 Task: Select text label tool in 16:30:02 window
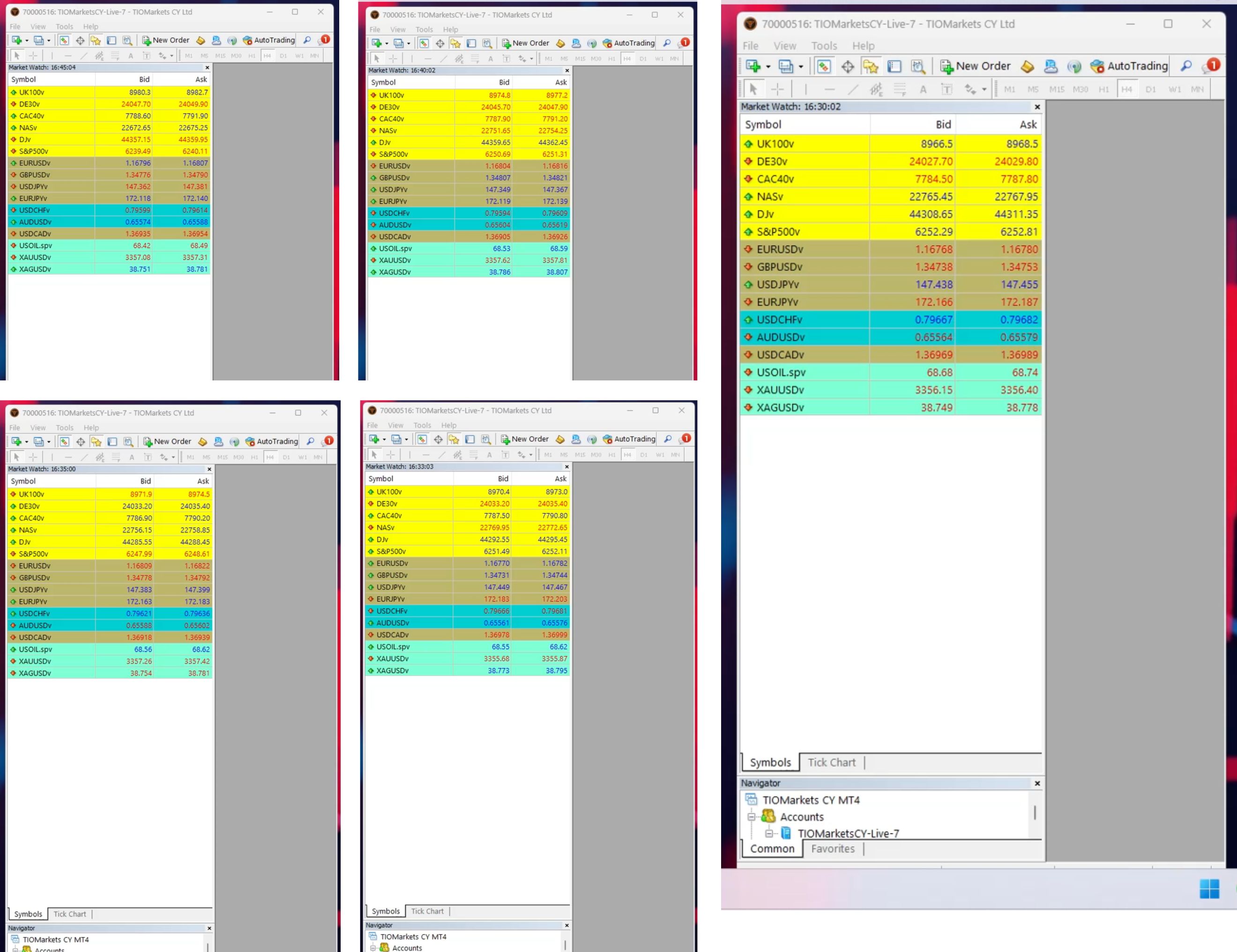tap(946, 89)
